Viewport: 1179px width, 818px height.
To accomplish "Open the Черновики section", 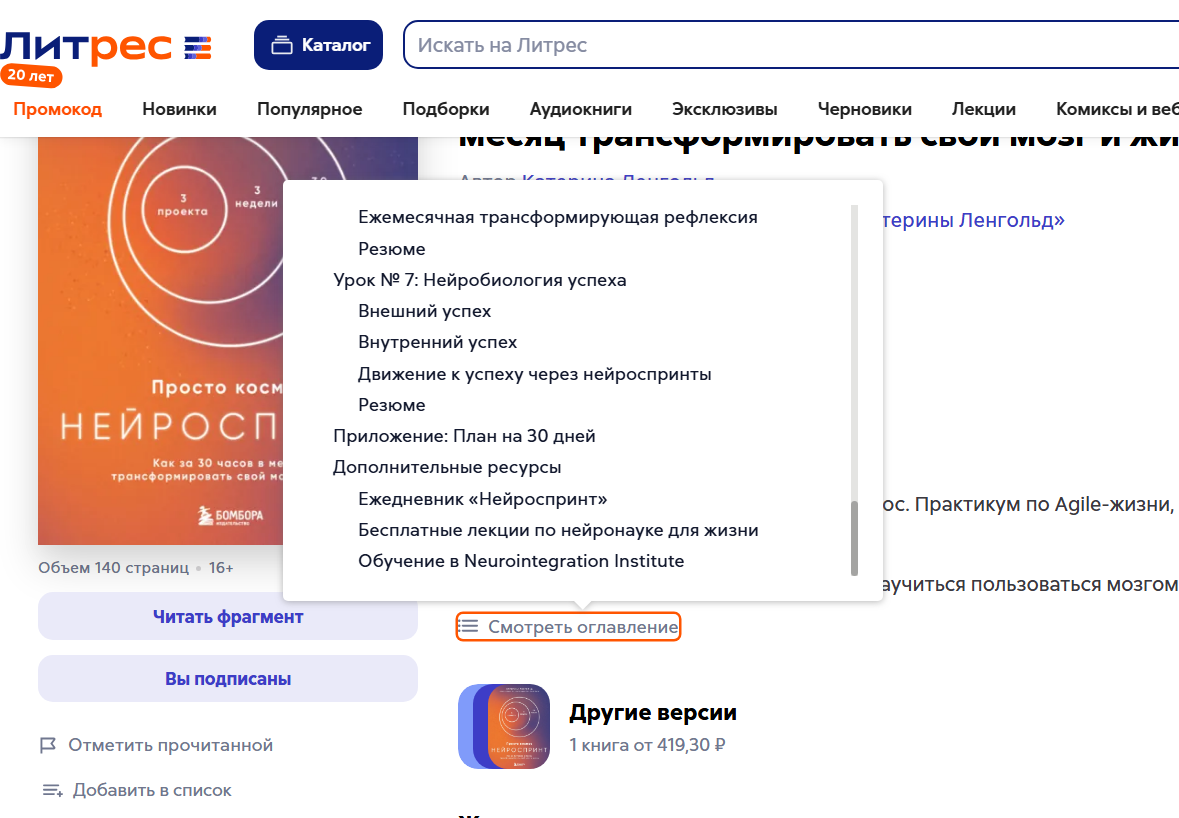I will coord(865,109).
